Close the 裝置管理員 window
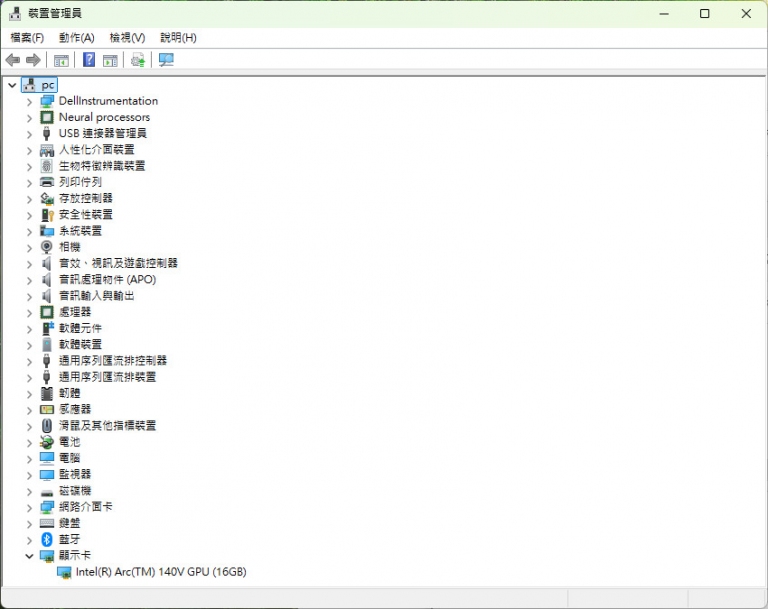This screenshot has width=768, height=609. 746,14
